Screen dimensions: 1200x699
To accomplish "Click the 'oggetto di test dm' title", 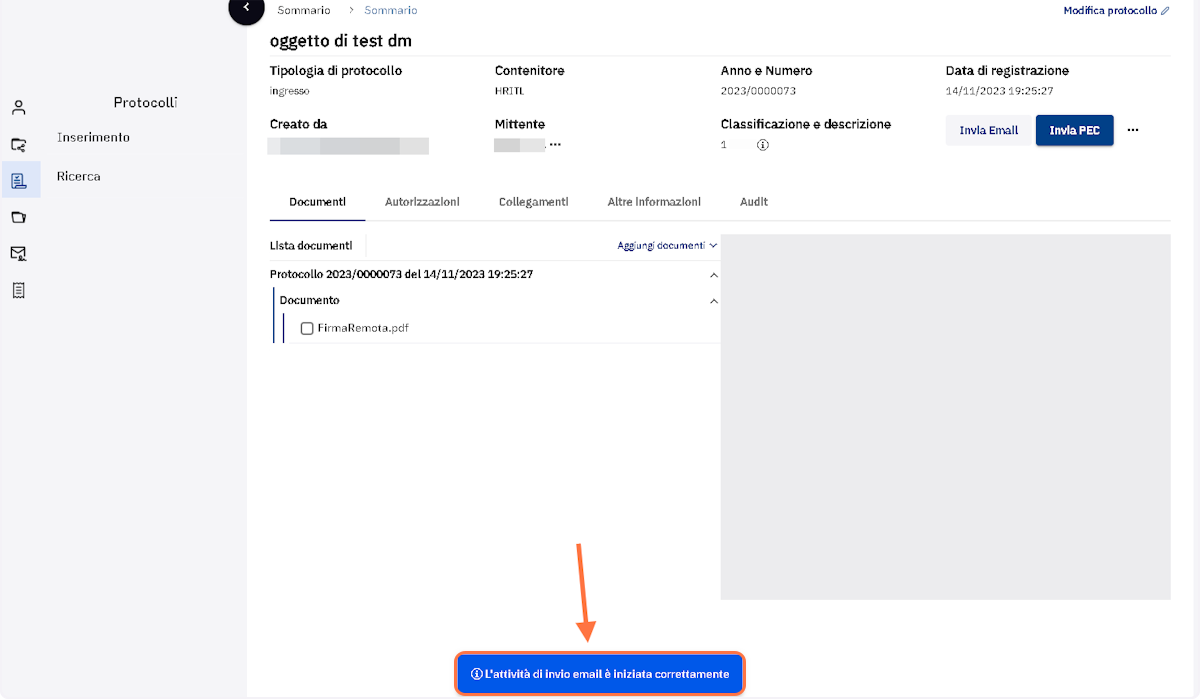I will point(341,41).
